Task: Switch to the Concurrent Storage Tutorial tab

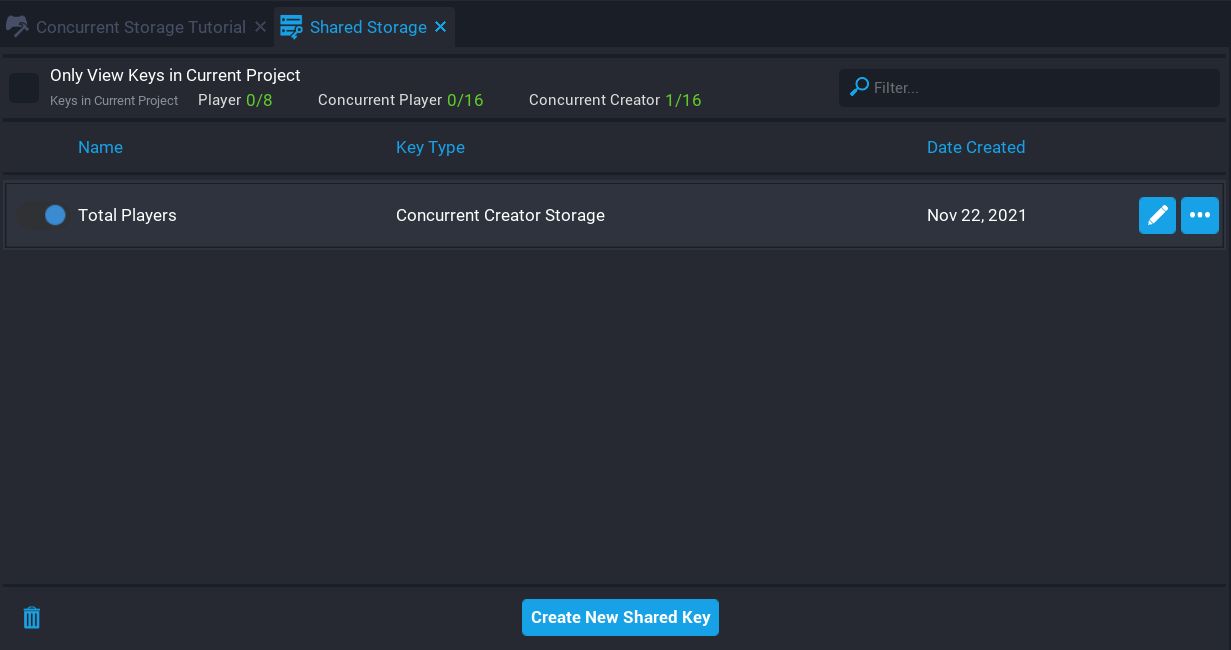Action: tap(140, 27)
